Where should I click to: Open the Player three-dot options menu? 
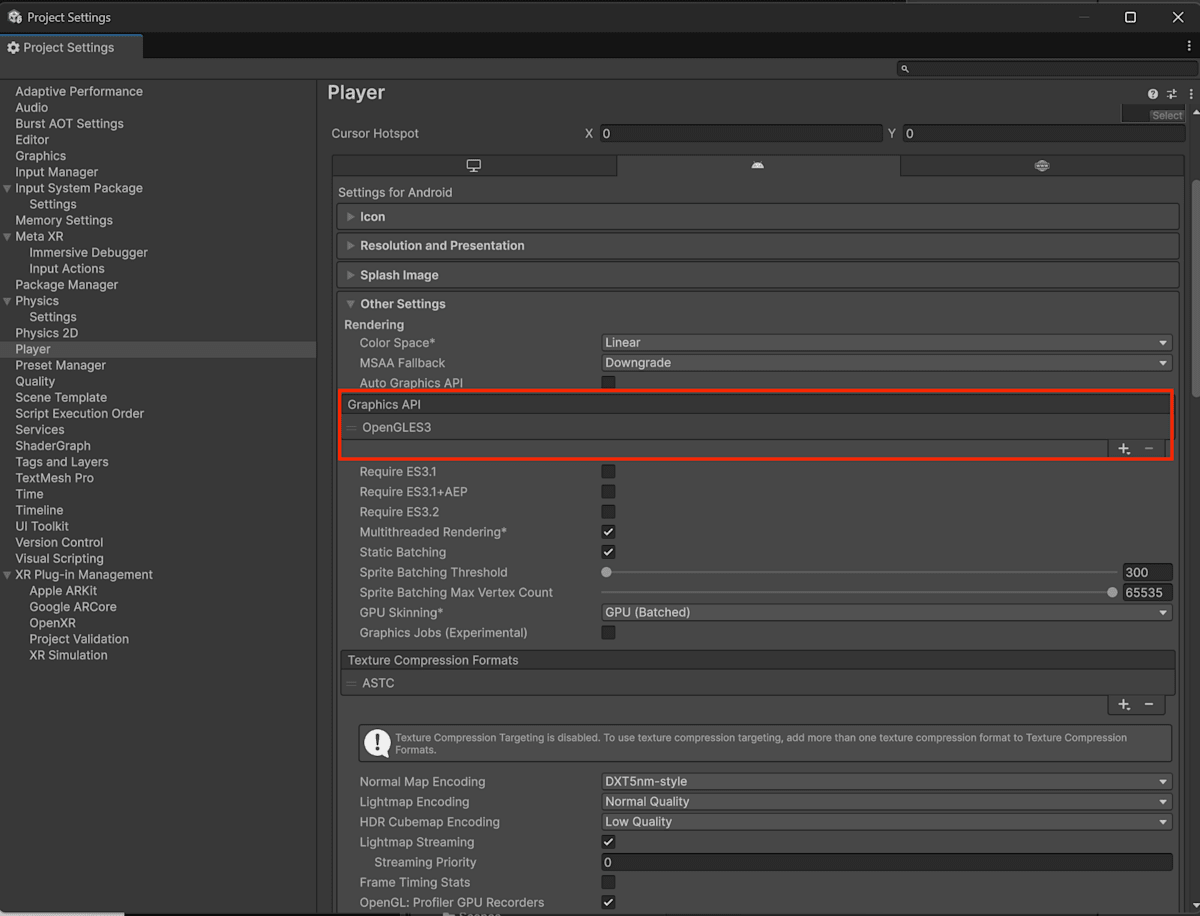pos(1190,93)
